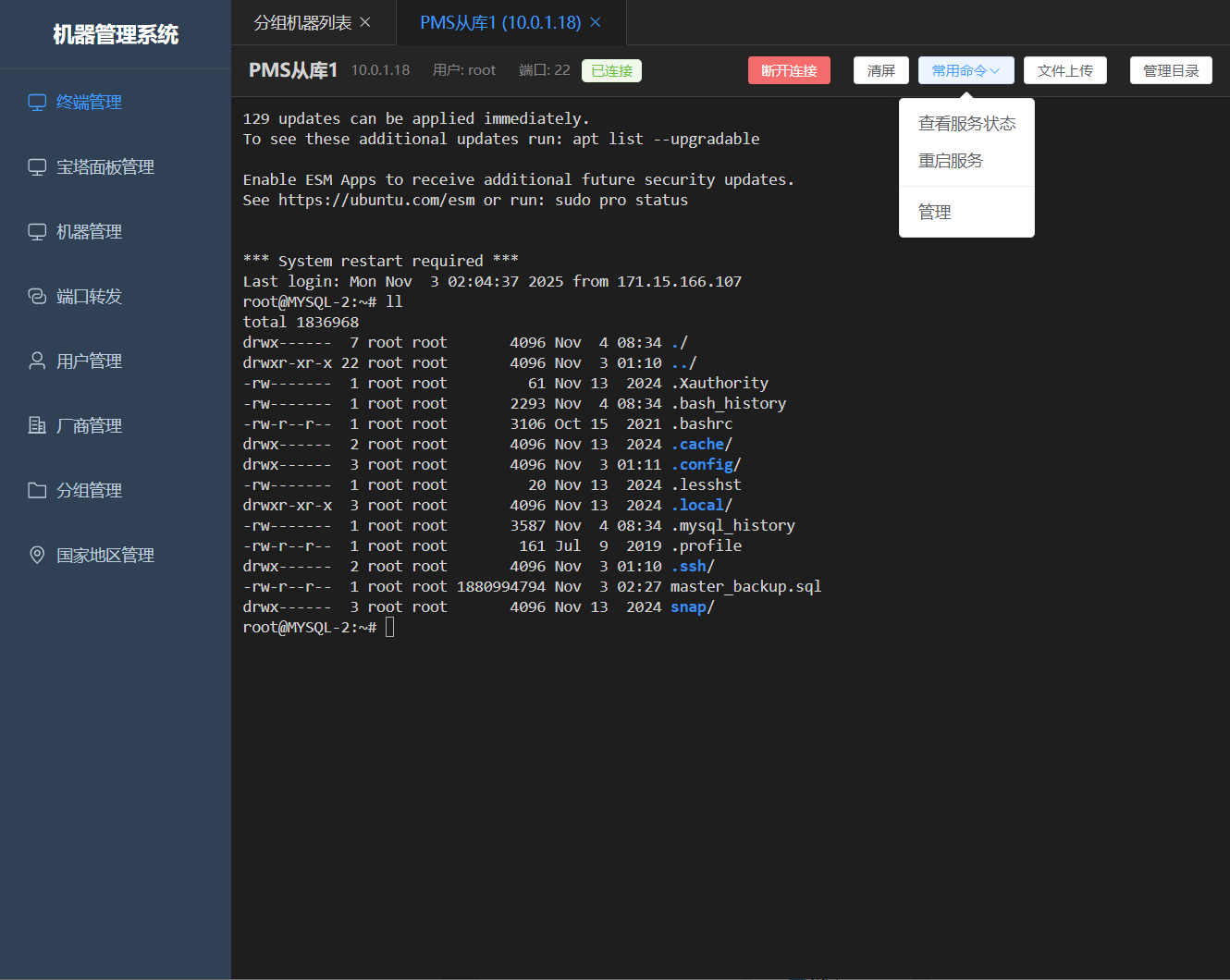Click the 用户: root label
1230x980 pixels.
pyautogui.click(x=464, y=70)
